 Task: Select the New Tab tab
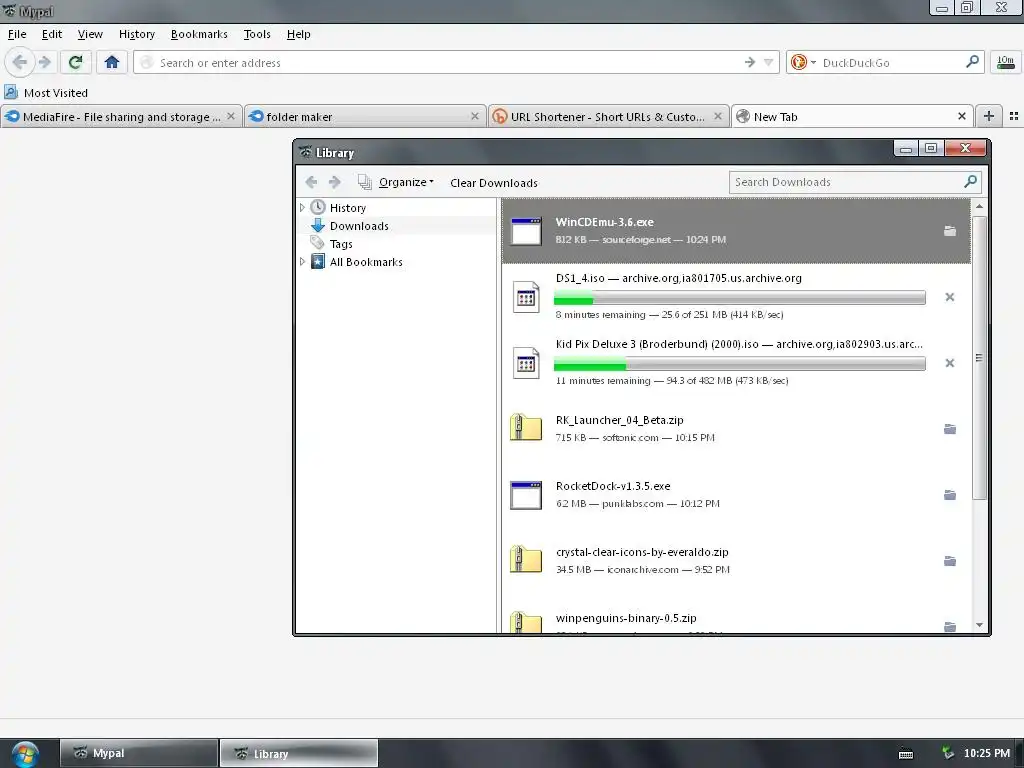(x=851, y=117)
